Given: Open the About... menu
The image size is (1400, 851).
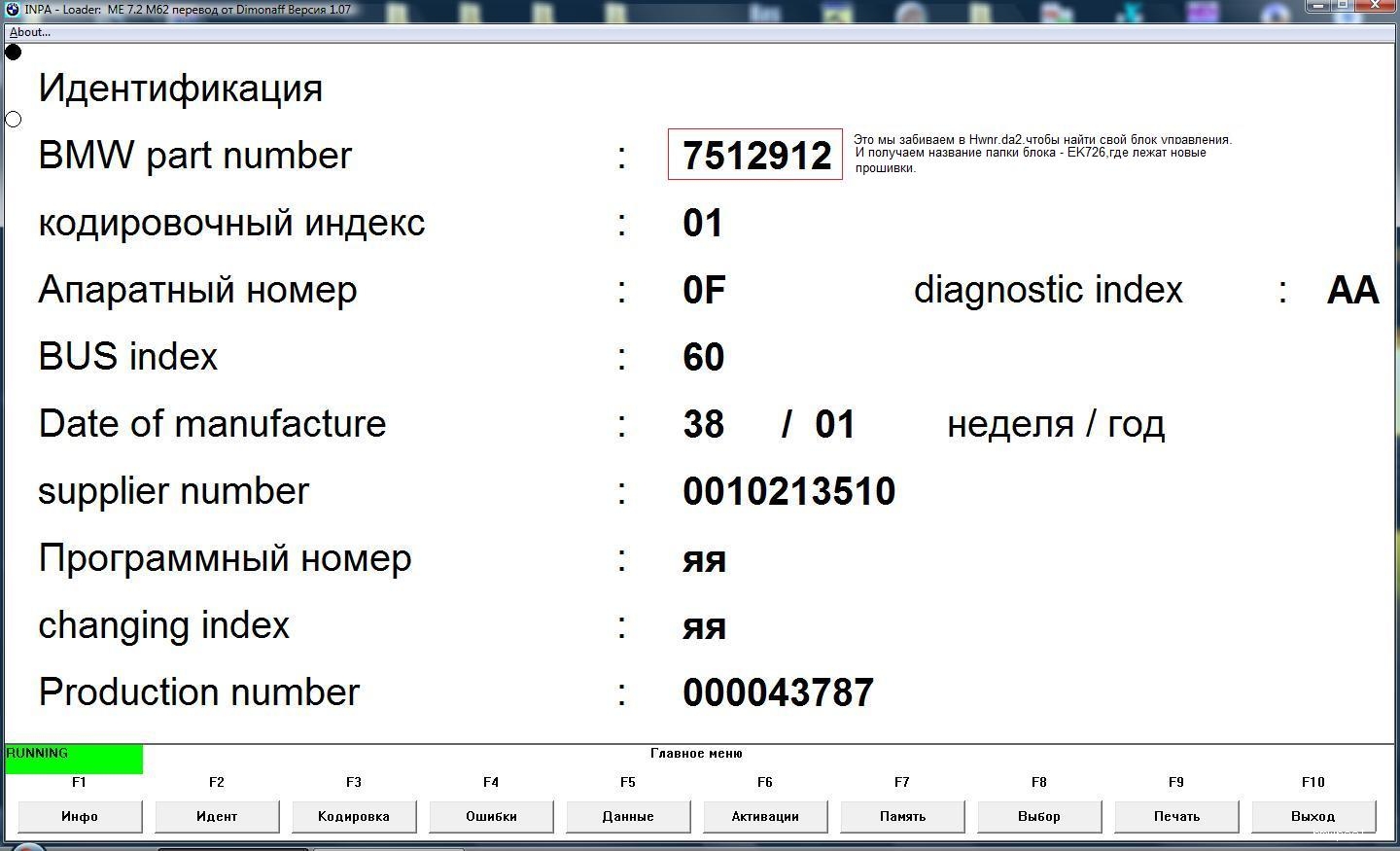Looking at the screenshot, I should click(29, 32).
